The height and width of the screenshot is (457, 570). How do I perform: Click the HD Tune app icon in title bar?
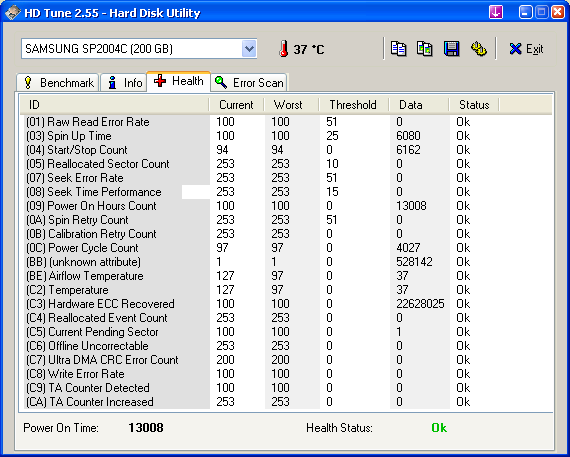(x=13, y=13)
